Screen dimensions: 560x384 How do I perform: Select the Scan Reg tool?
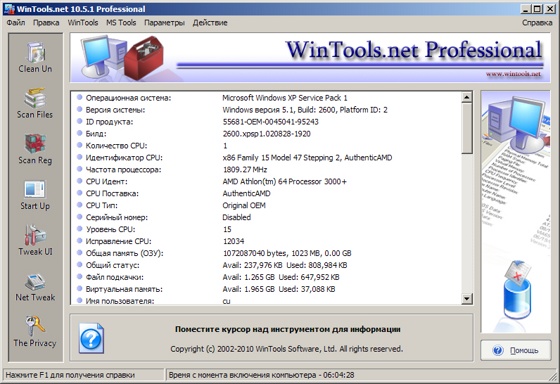pyautogui.click(x=35, y=149)
